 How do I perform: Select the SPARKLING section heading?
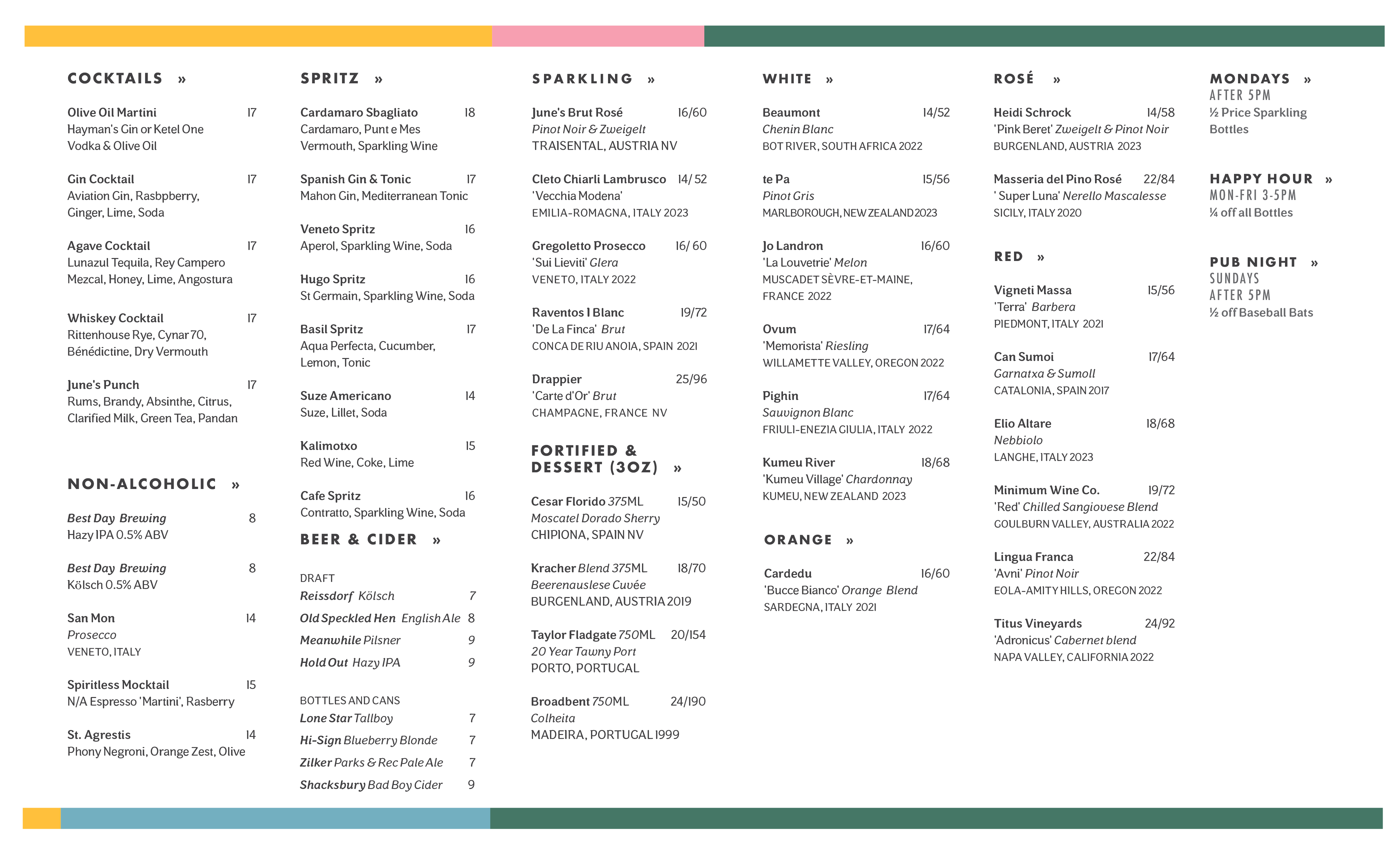582,79
